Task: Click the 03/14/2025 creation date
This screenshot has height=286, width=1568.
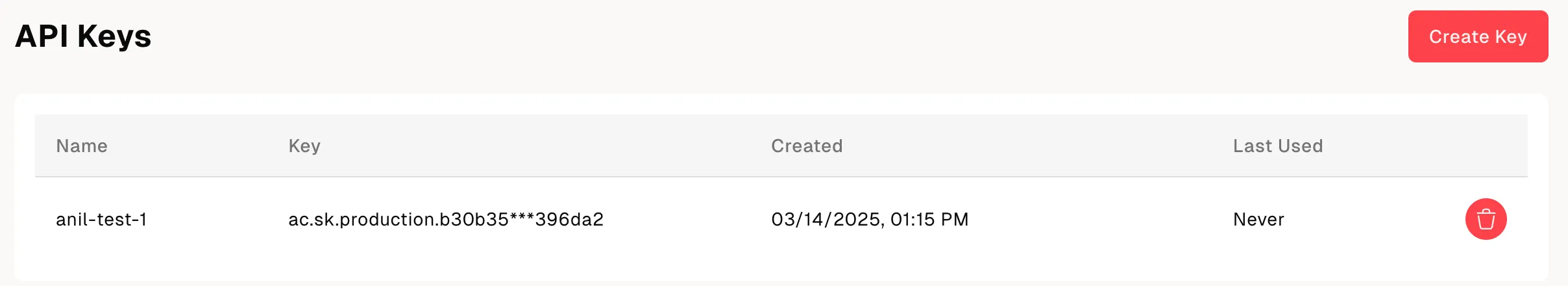Action: click(x=826, y=220)
